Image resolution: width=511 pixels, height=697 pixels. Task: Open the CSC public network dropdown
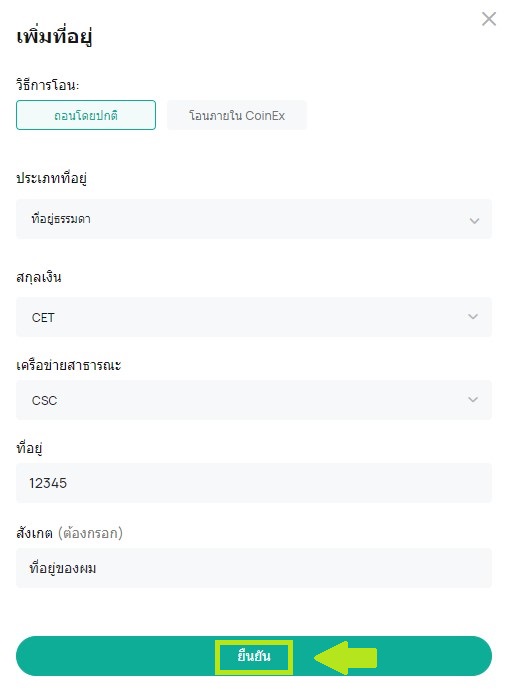254,400
